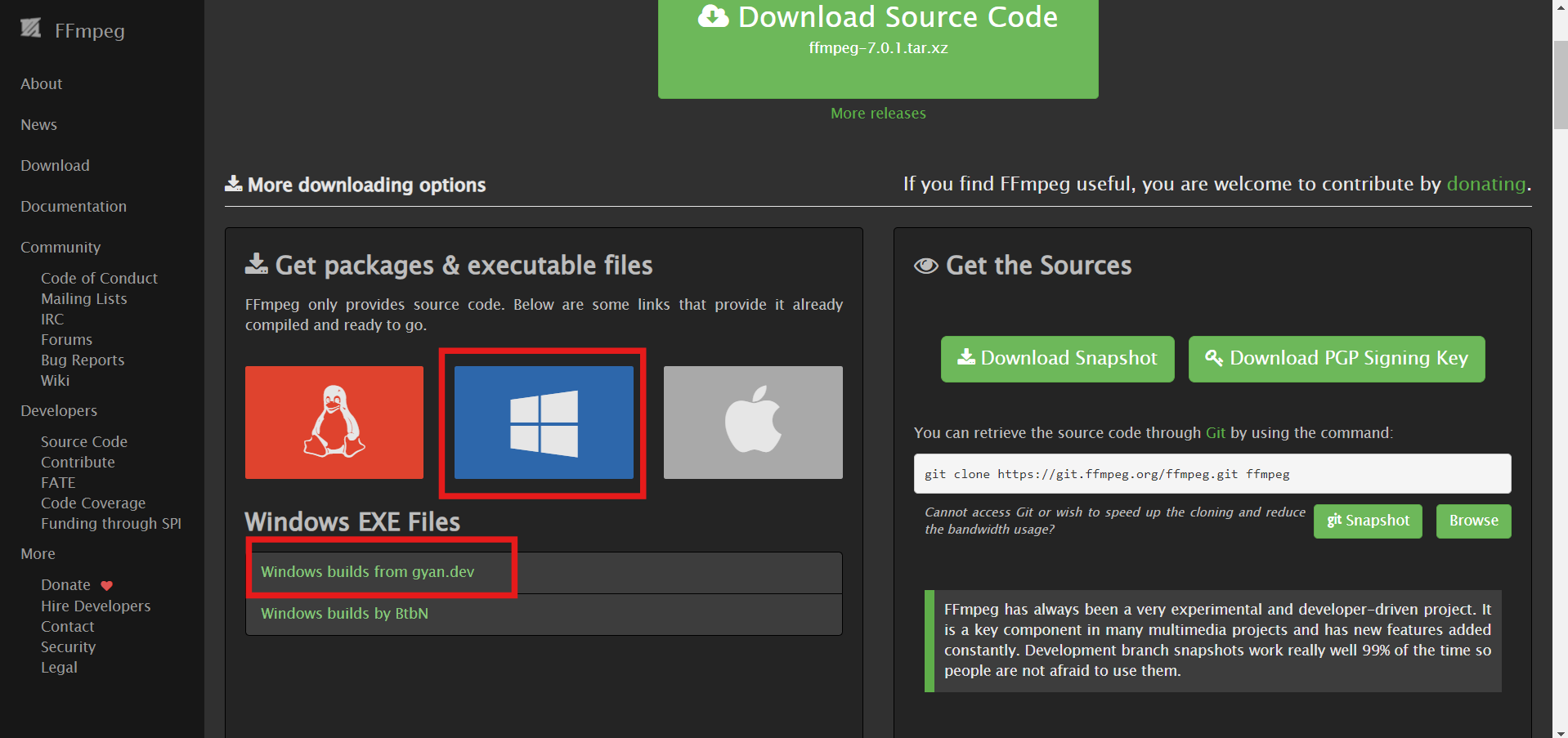Open the Developers sidebar section
Image resolution: width=1568 pixels, height=738 pixels.
pos(59,410)
